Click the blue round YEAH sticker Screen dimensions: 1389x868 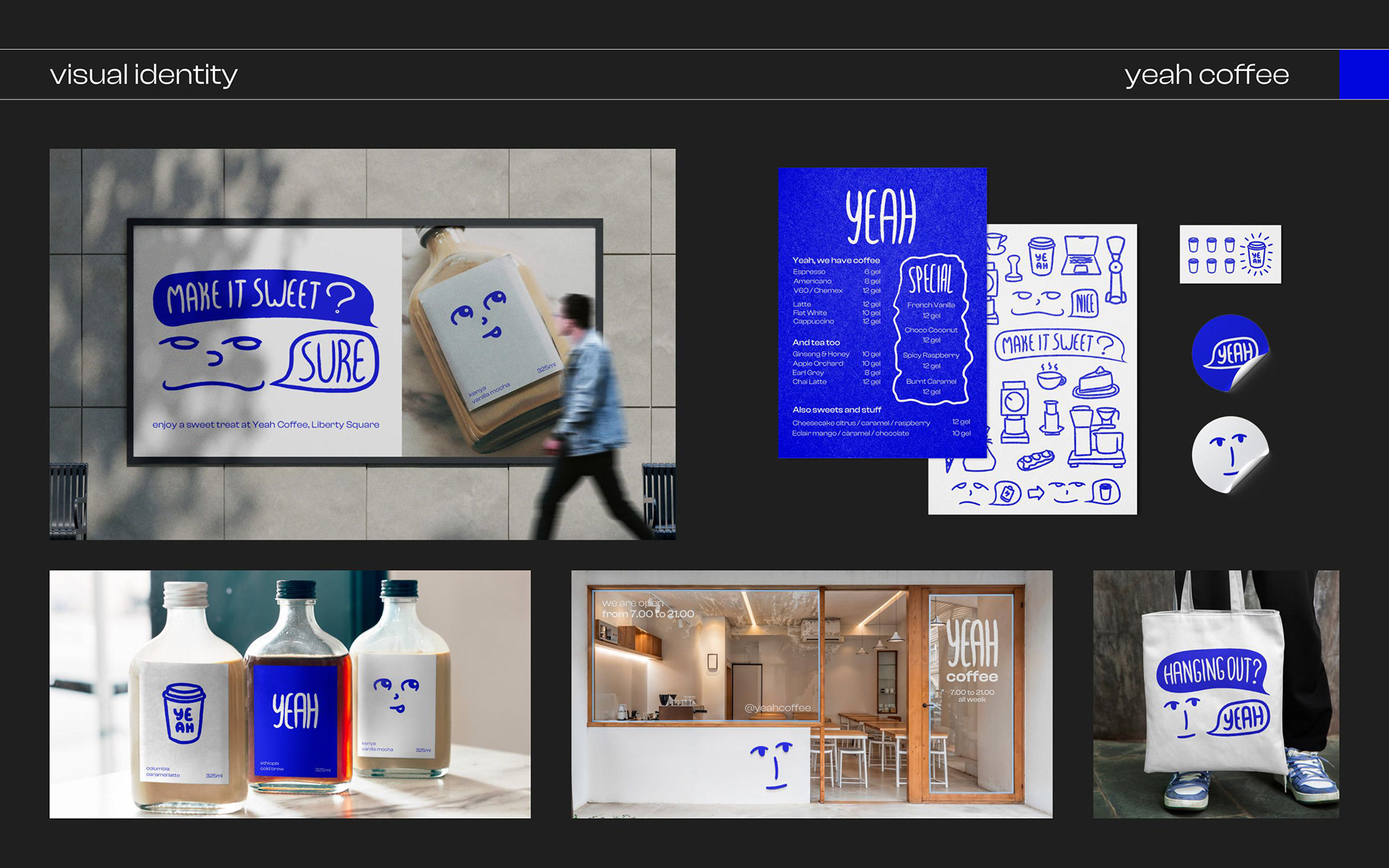(x=1230, y=353)
